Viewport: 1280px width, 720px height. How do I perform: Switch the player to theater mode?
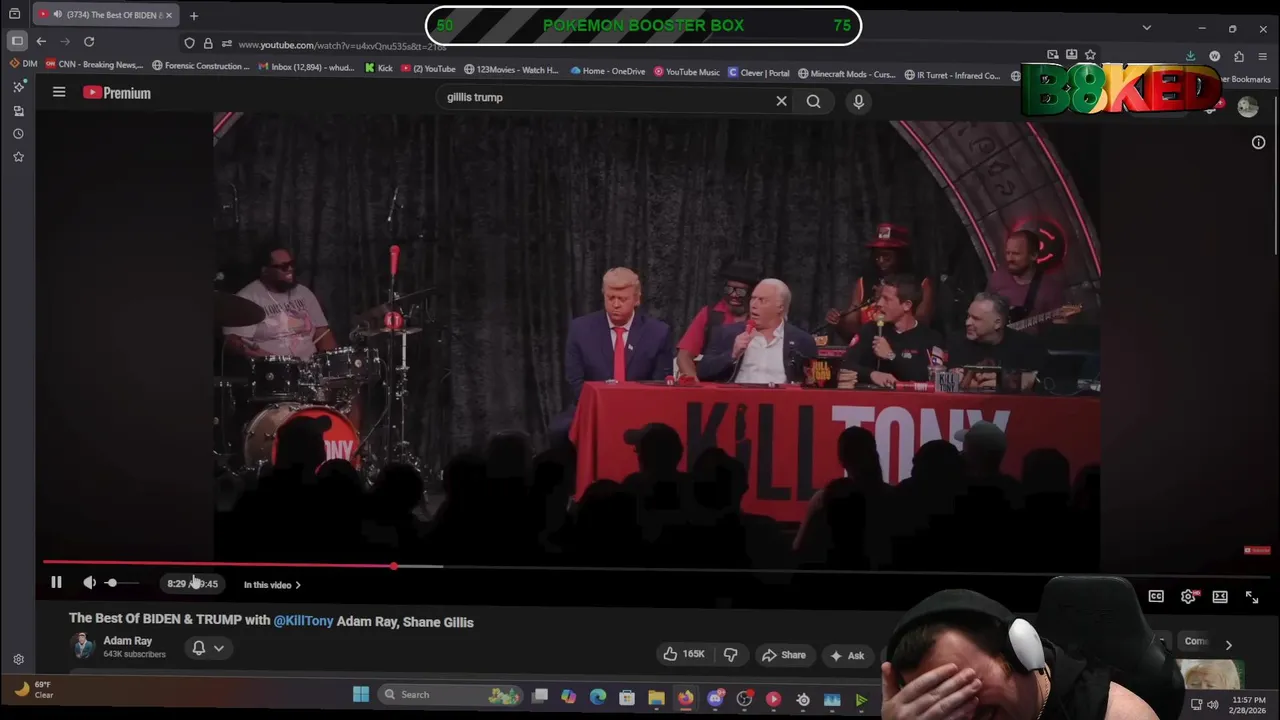[1220, 597]
